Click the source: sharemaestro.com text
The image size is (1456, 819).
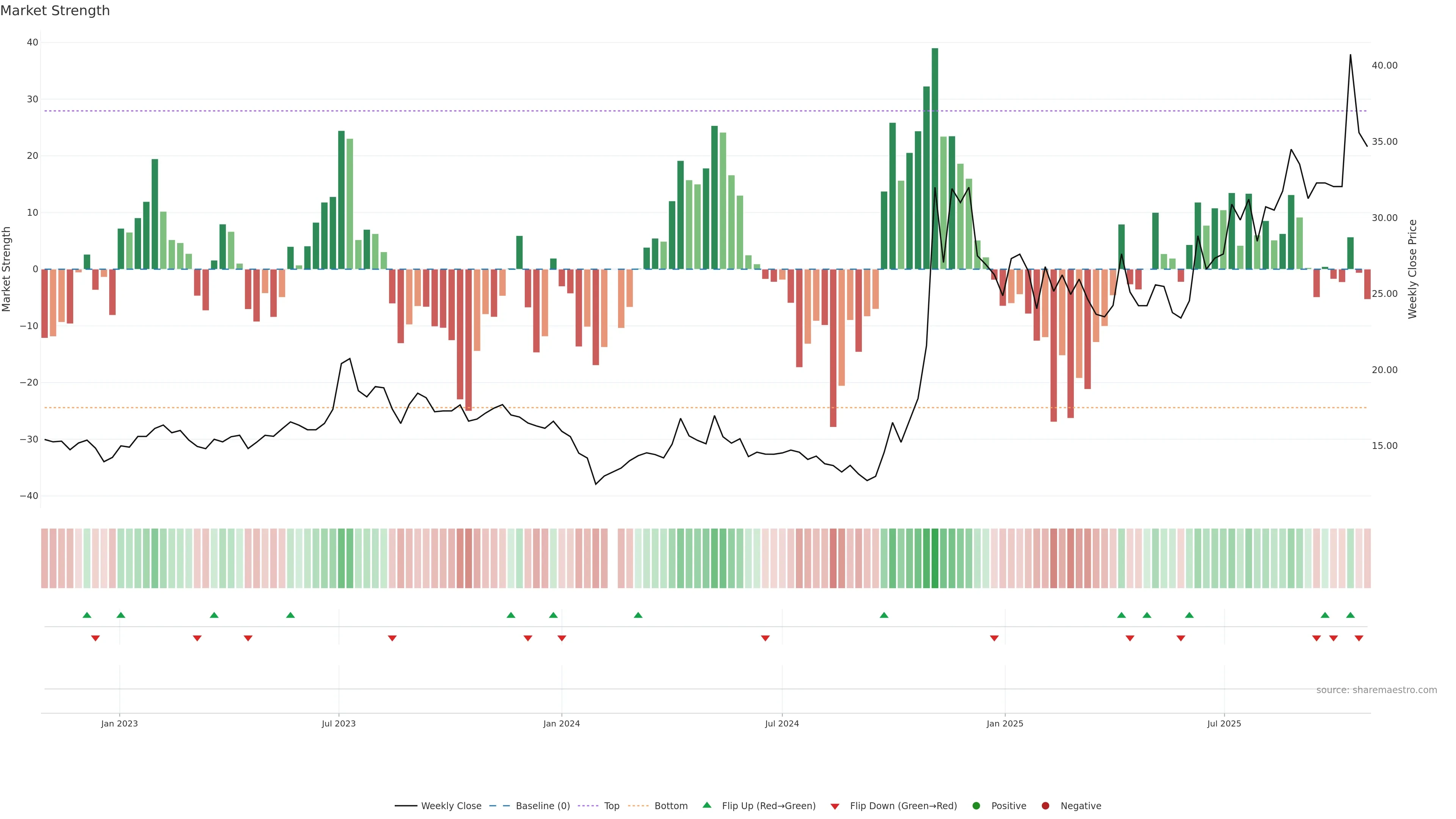[x=1376, y=690]
